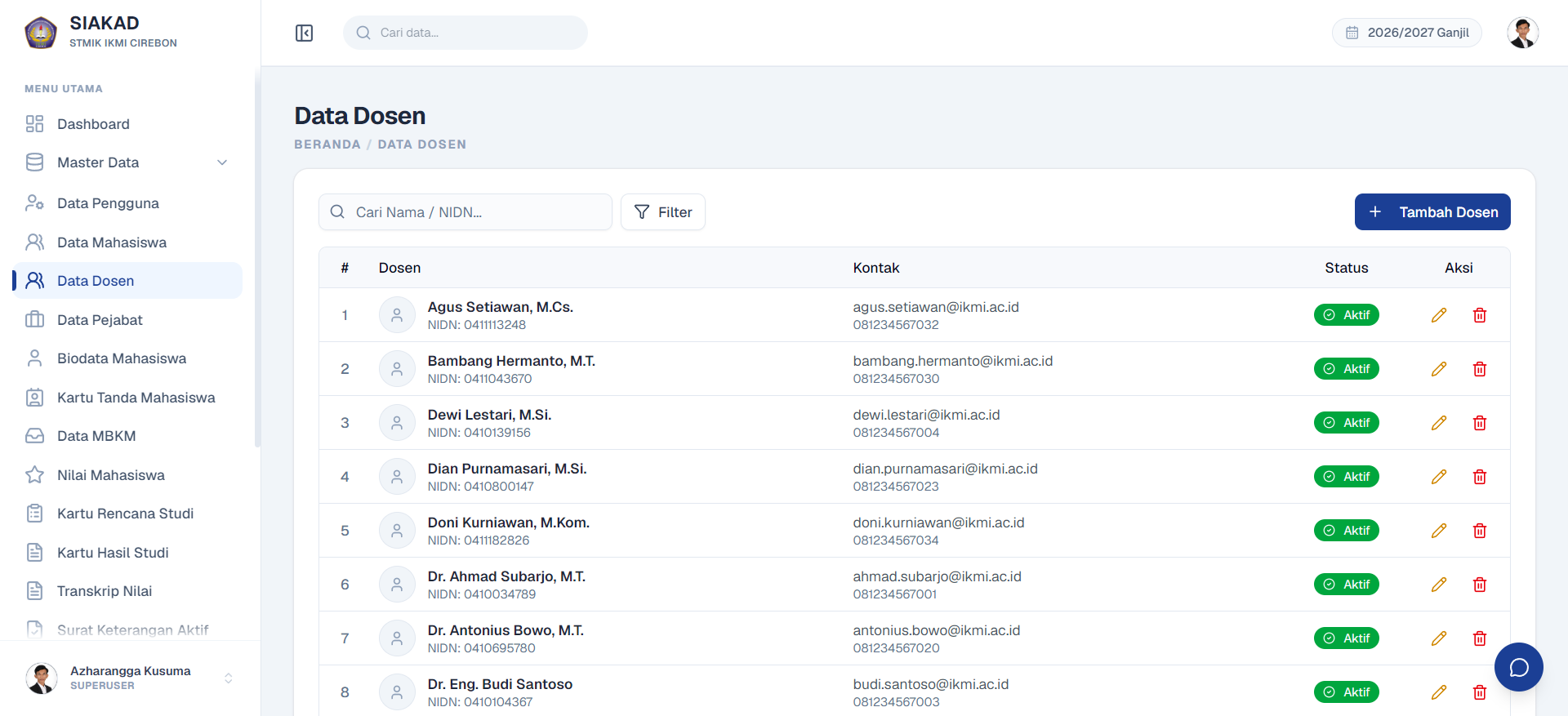Delete Agus Setiawan using the trash icon

1479,315
